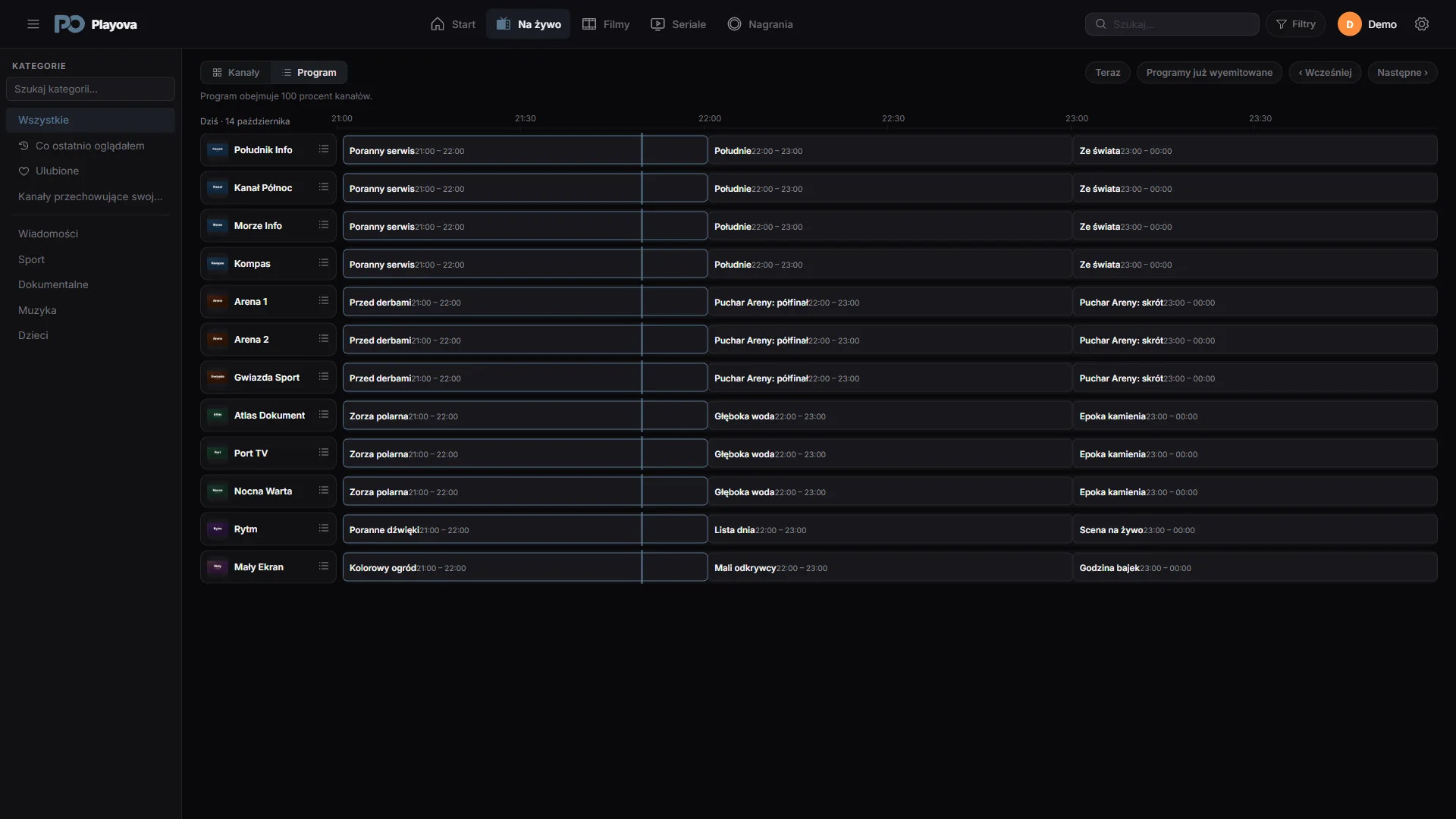Screen dimensions: 1456x819
Task: Open channel list icon for Arena 2
Action: (x=324, y=339)
